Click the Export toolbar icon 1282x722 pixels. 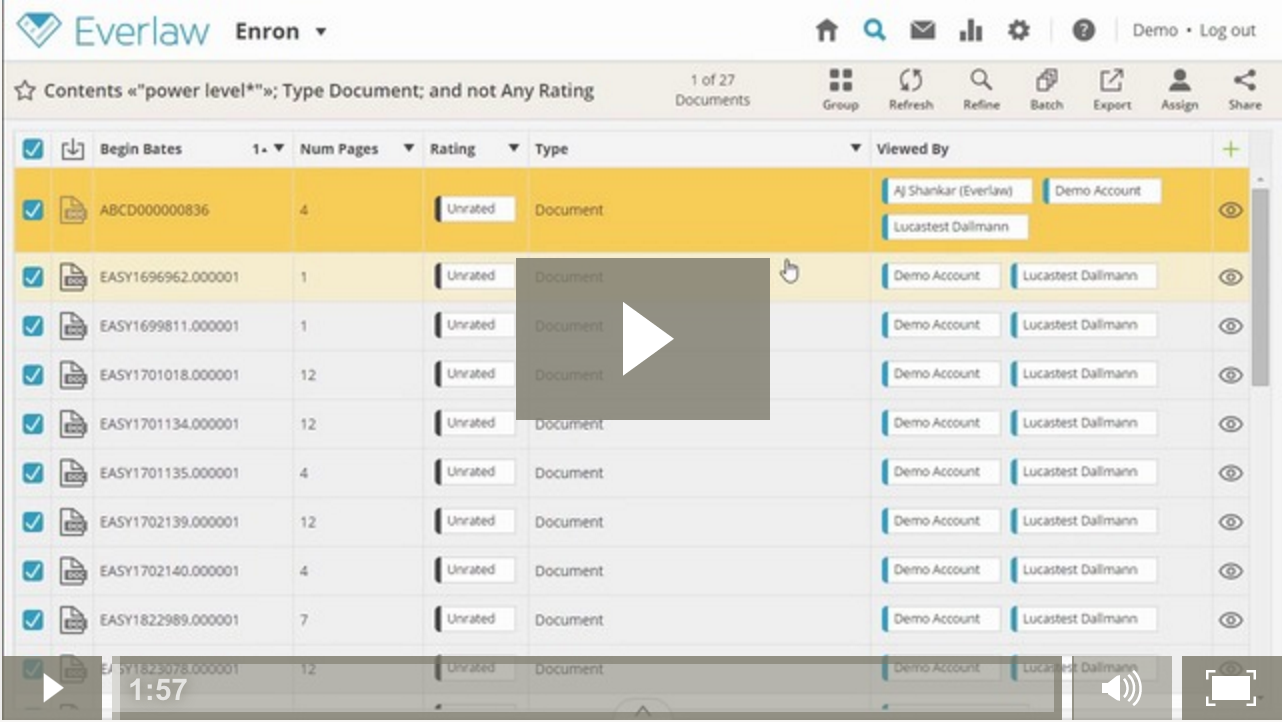(x=1112, y=89)
